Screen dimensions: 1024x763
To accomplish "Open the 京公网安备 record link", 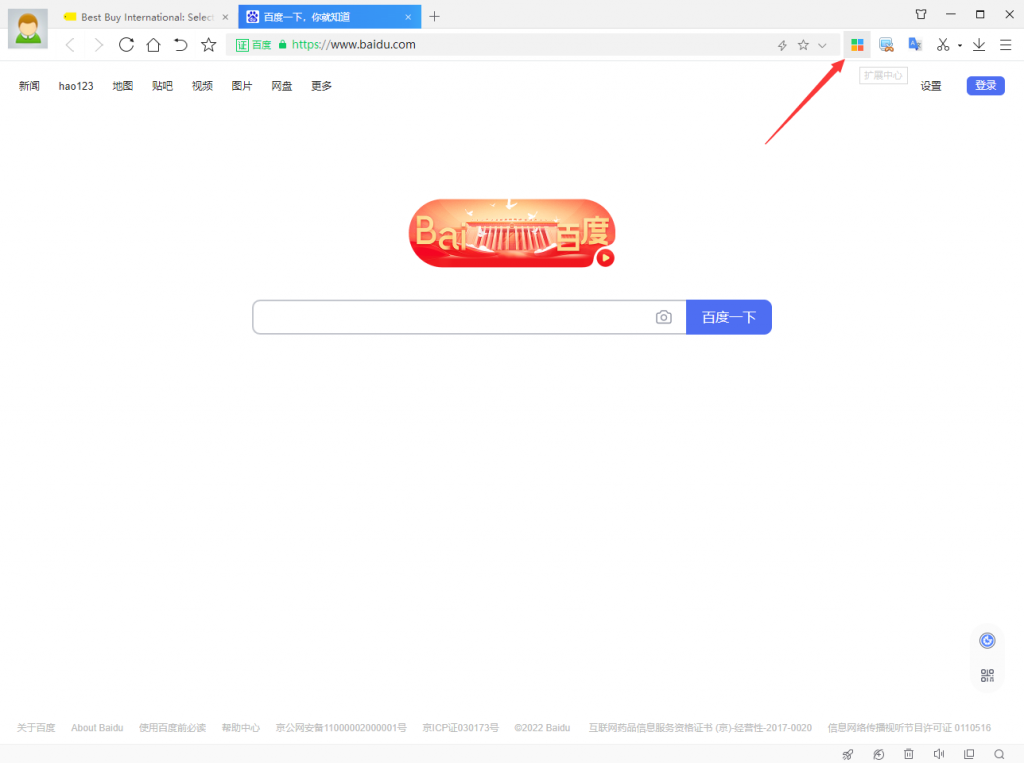I will point(341,728).
